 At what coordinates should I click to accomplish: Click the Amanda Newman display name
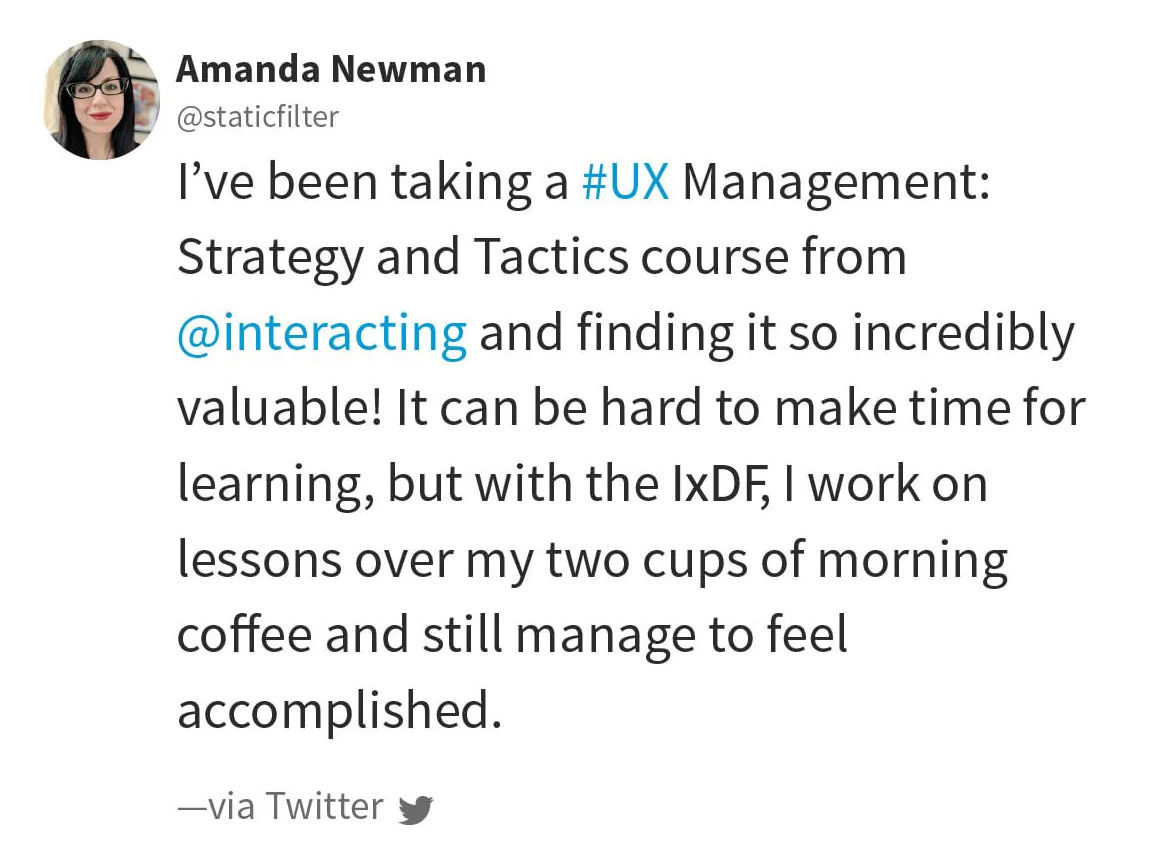point(331,70)
